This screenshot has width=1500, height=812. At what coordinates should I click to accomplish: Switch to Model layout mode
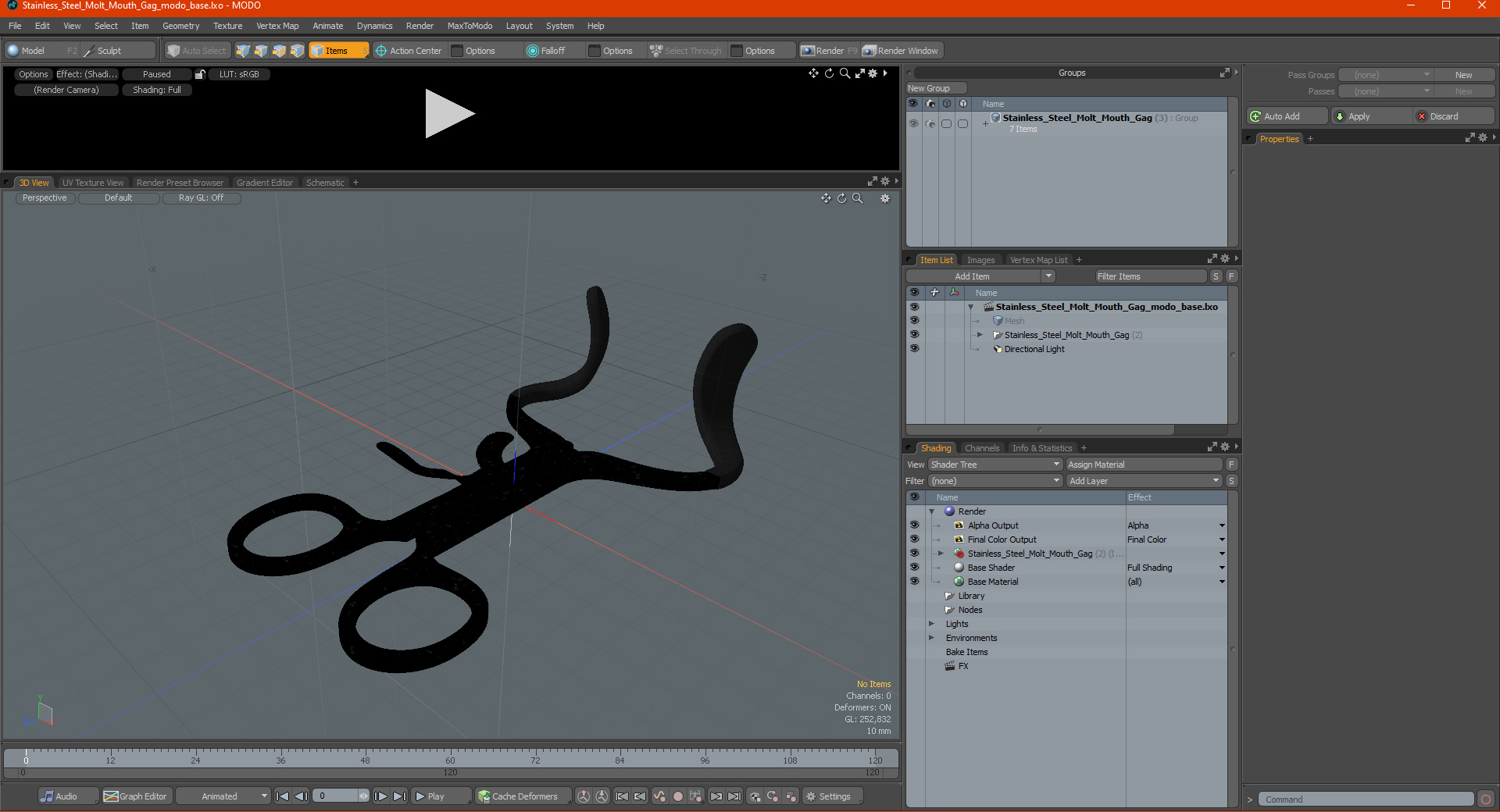click(42, 51)
